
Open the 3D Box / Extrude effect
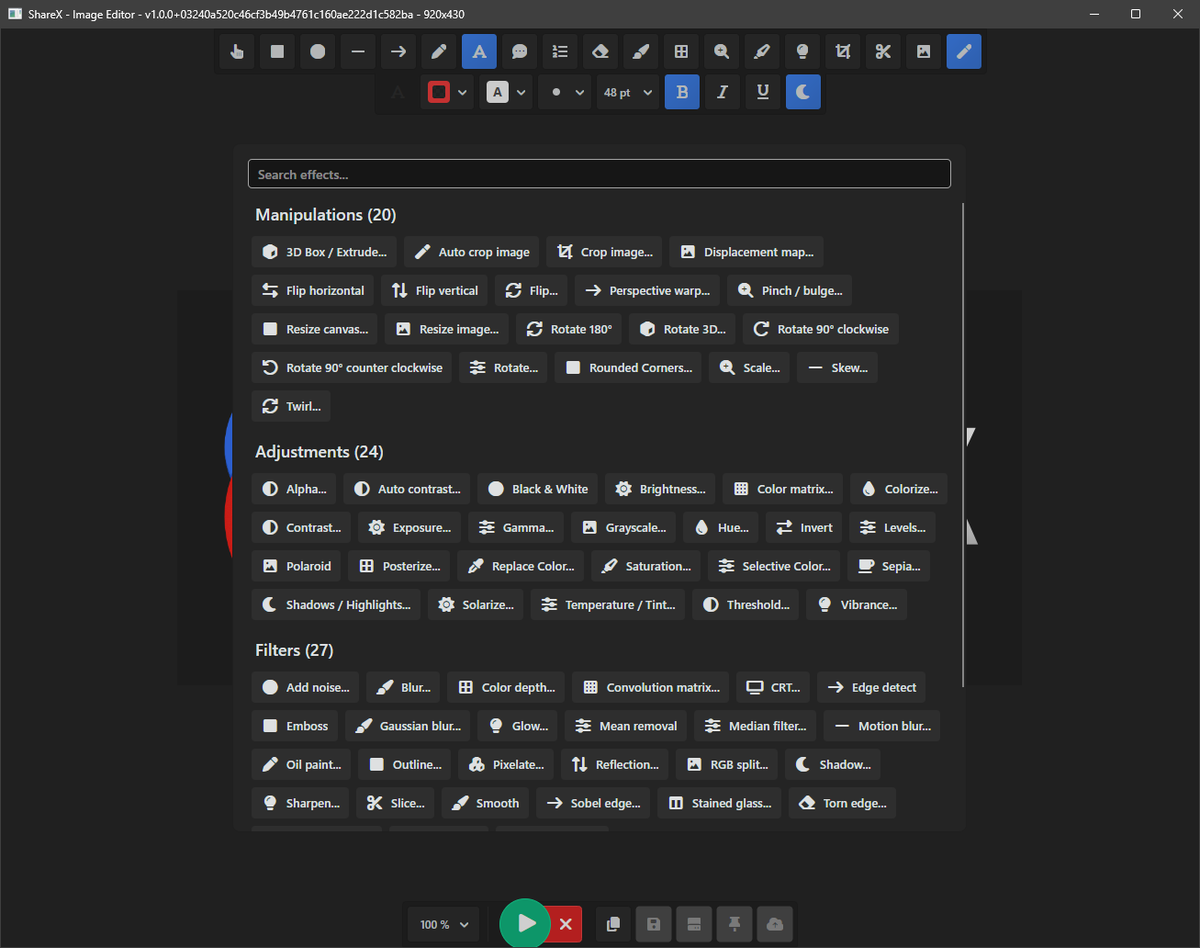click(325, 252)
